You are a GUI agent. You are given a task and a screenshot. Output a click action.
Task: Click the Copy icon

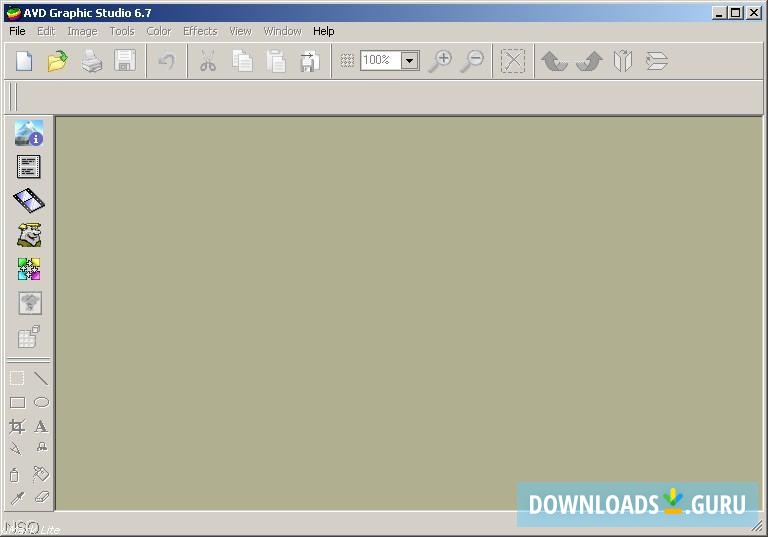pyautogui.click(x=242, y=61)
